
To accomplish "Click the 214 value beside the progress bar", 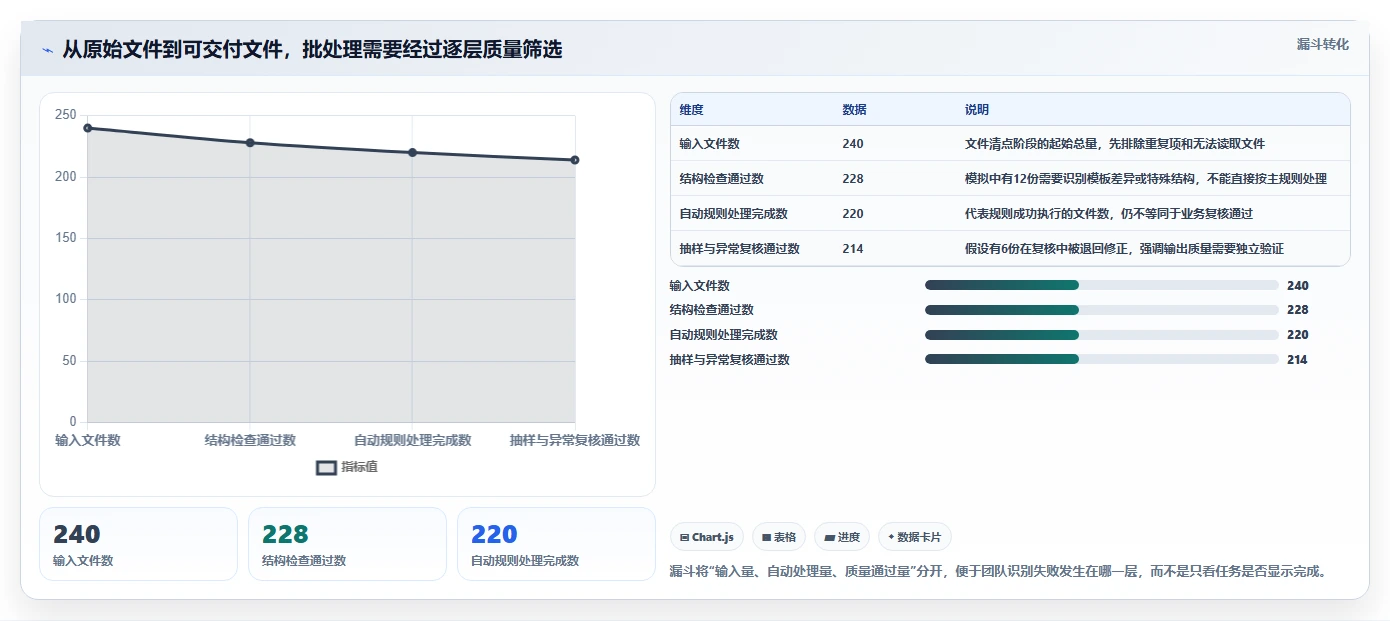I will [1297, 360].
